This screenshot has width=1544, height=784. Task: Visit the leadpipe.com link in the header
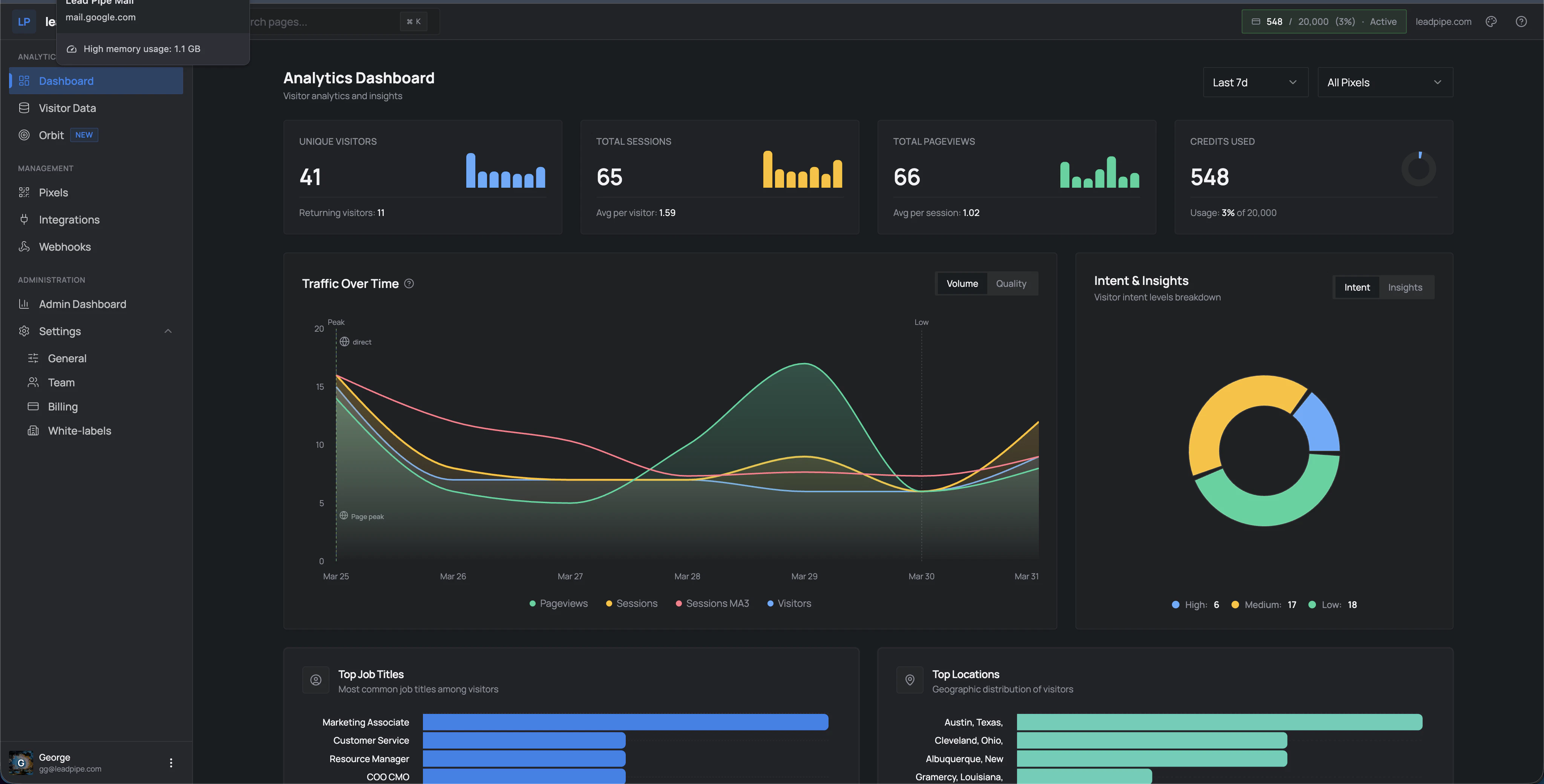coord(1443,21)
